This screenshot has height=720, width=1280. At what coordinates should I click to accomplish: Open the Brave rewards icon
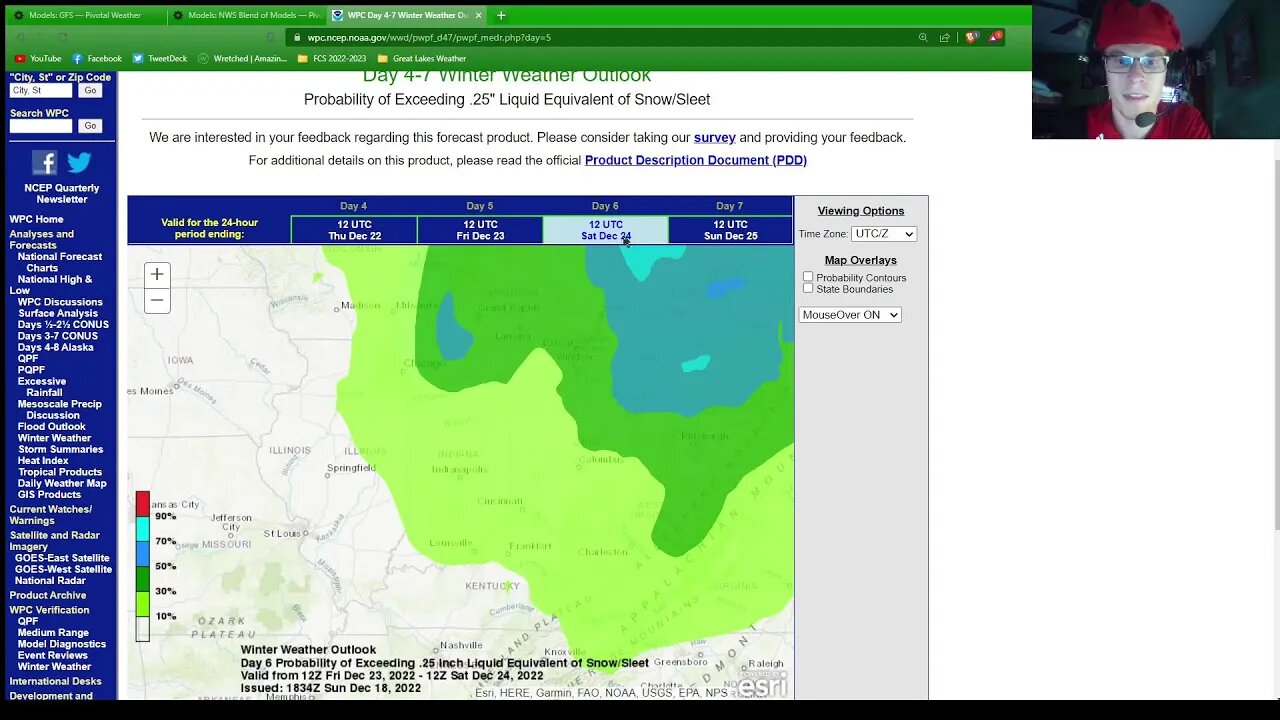pos(996,38)
